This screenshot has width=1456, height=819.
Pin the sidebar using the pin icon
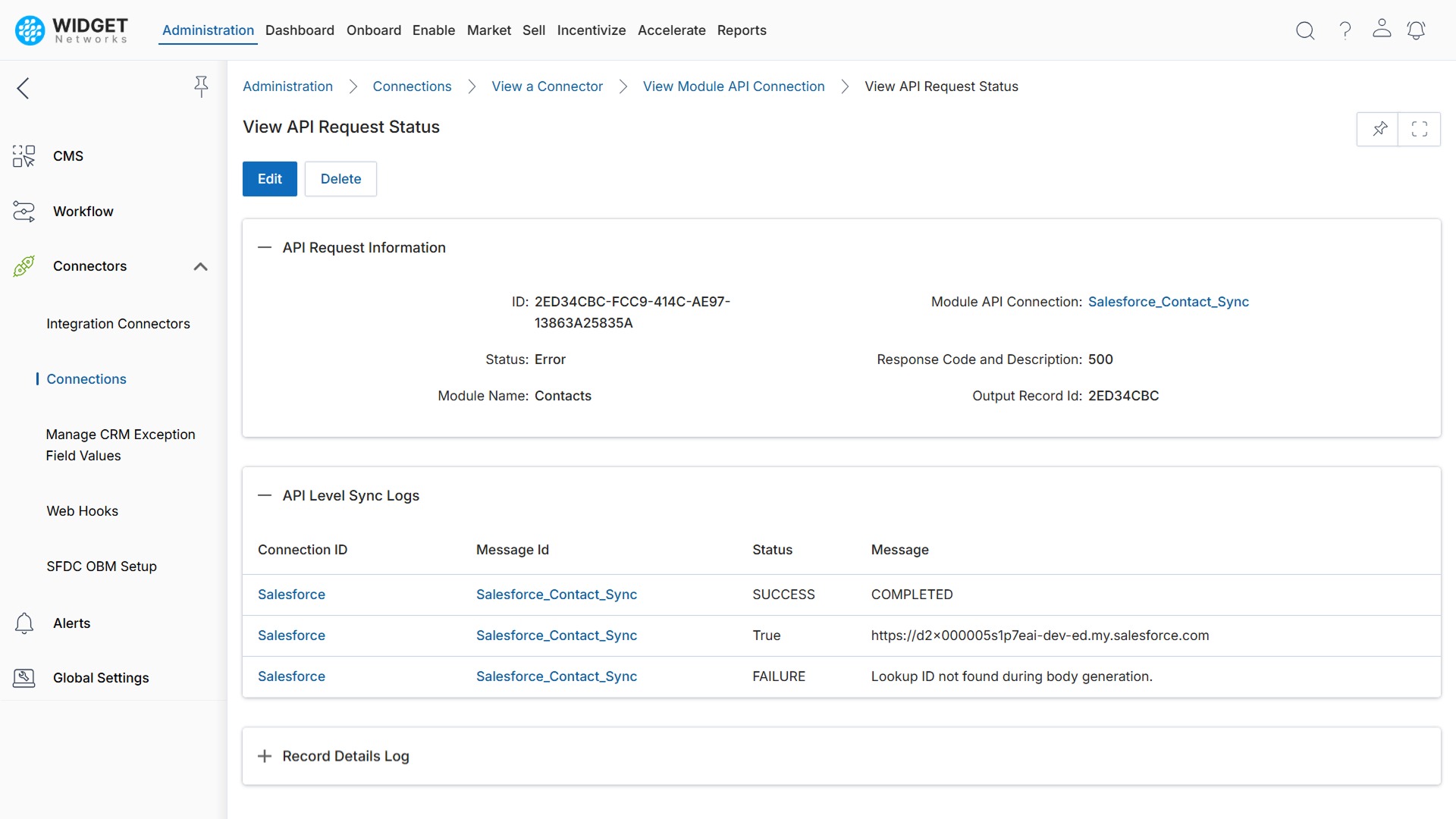click(201, 87)
